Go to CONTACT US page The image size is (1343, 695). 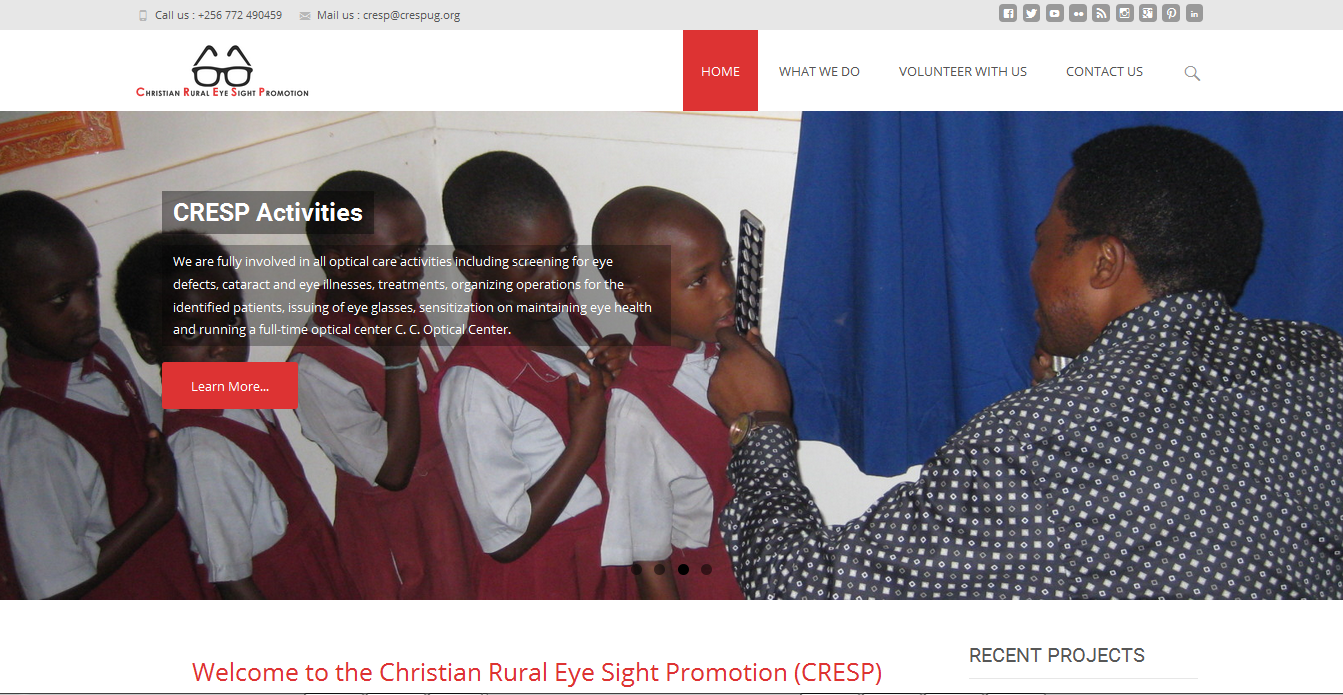tap(1104, 71)
